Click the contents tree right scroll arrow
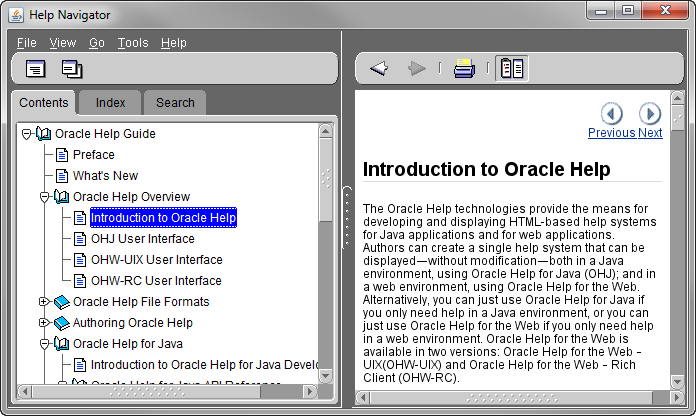This screenshot has width=696, height=416. 310,392
